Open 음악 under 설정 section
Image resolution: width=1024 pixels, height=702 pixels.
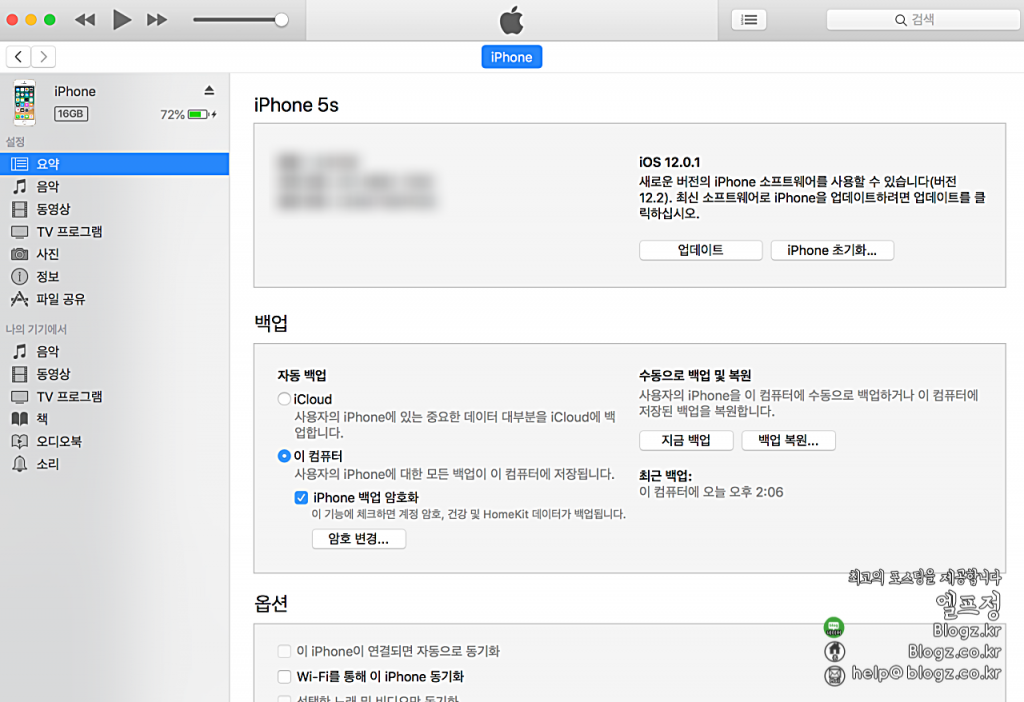click(x=114, y=187)
